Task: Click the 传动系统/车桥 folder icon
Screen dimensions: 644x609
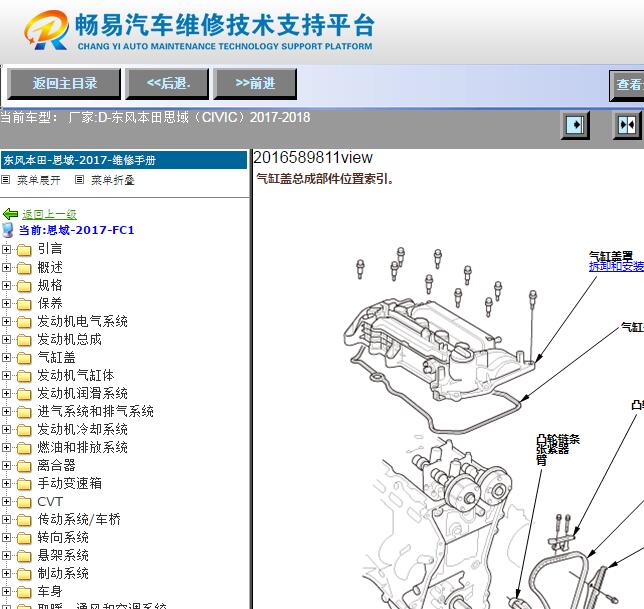Action: coord(24,521)
